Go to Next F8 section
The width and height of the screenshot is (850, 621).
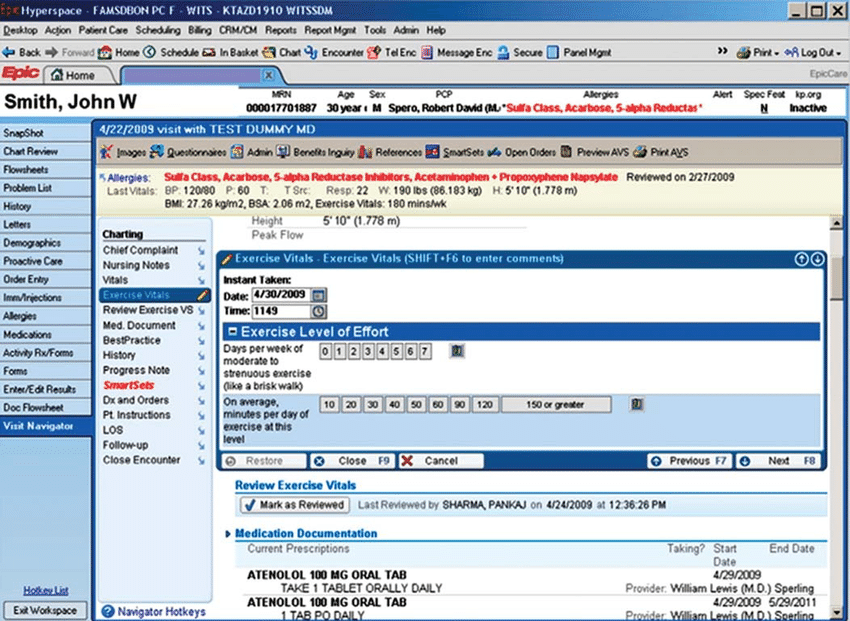point(778,461)
